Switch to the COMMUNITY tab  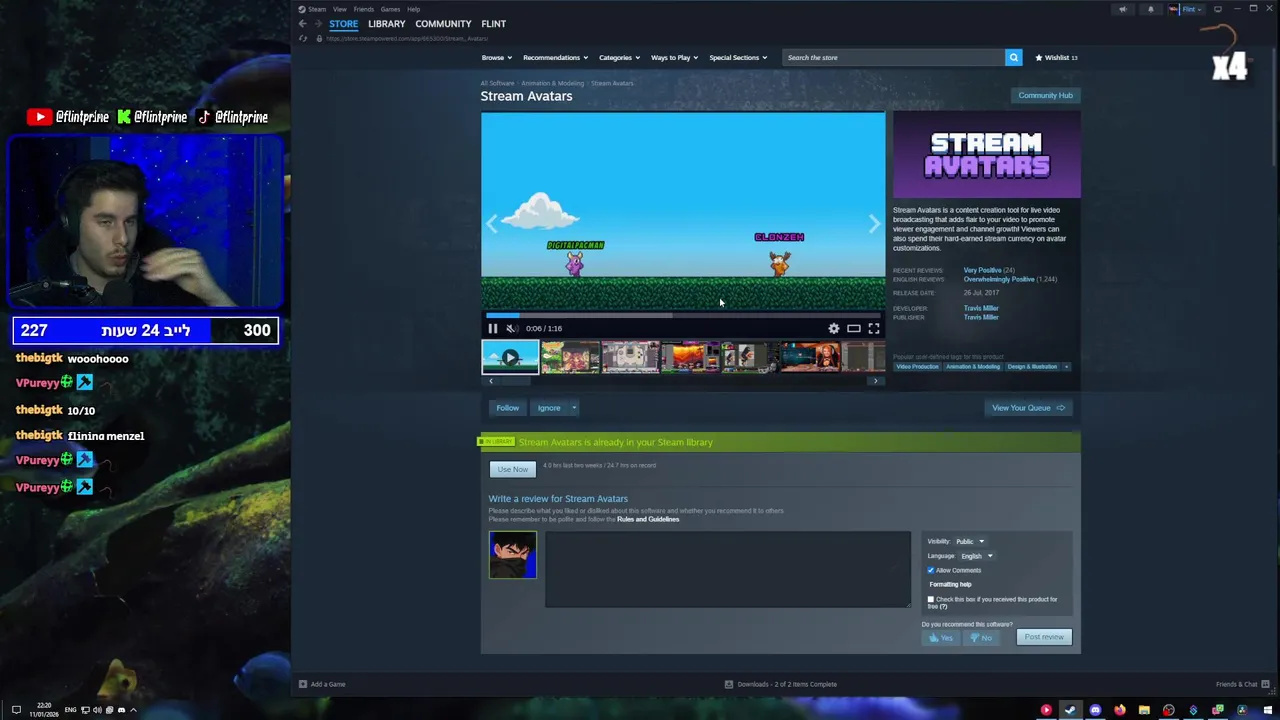(x=443, y=24)
